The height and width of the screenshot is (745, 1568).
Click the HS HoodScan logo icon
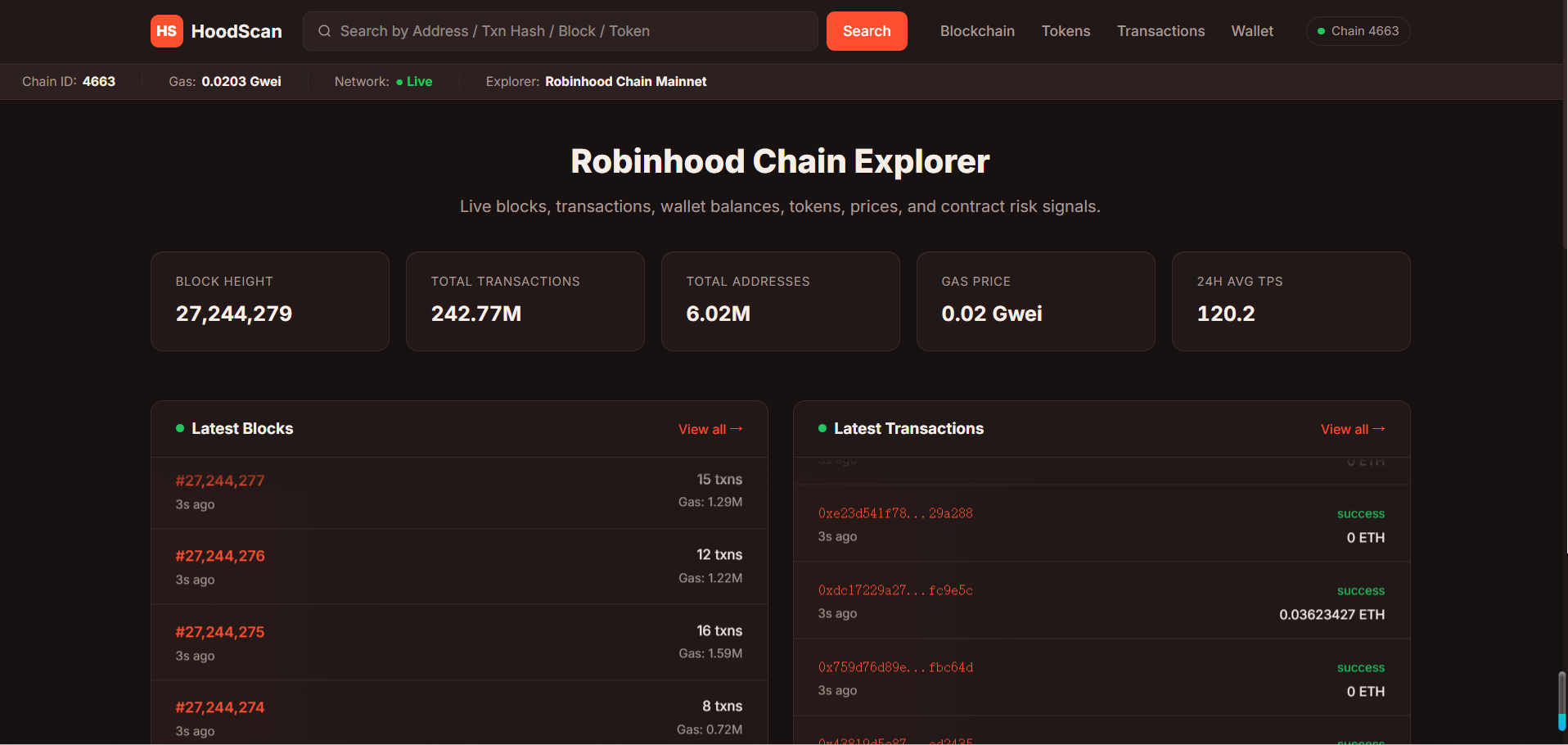pyautogui.click(x=167, y=31)
